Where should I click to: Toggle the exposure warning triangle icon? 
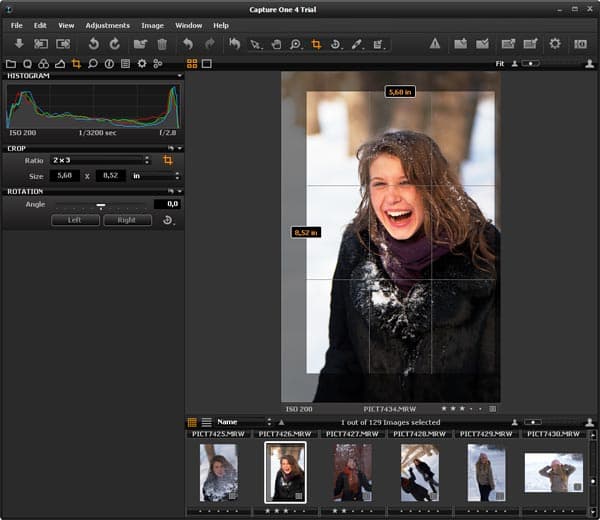tap(435, 44)
